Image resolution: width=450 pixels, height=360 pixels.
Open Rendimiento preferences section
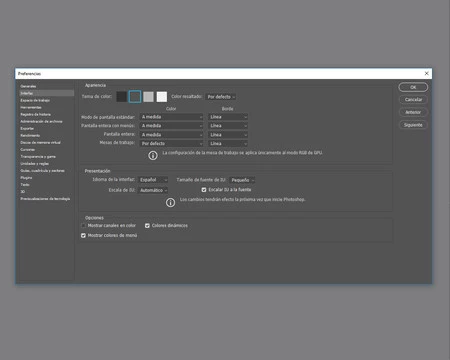[30, 135]
